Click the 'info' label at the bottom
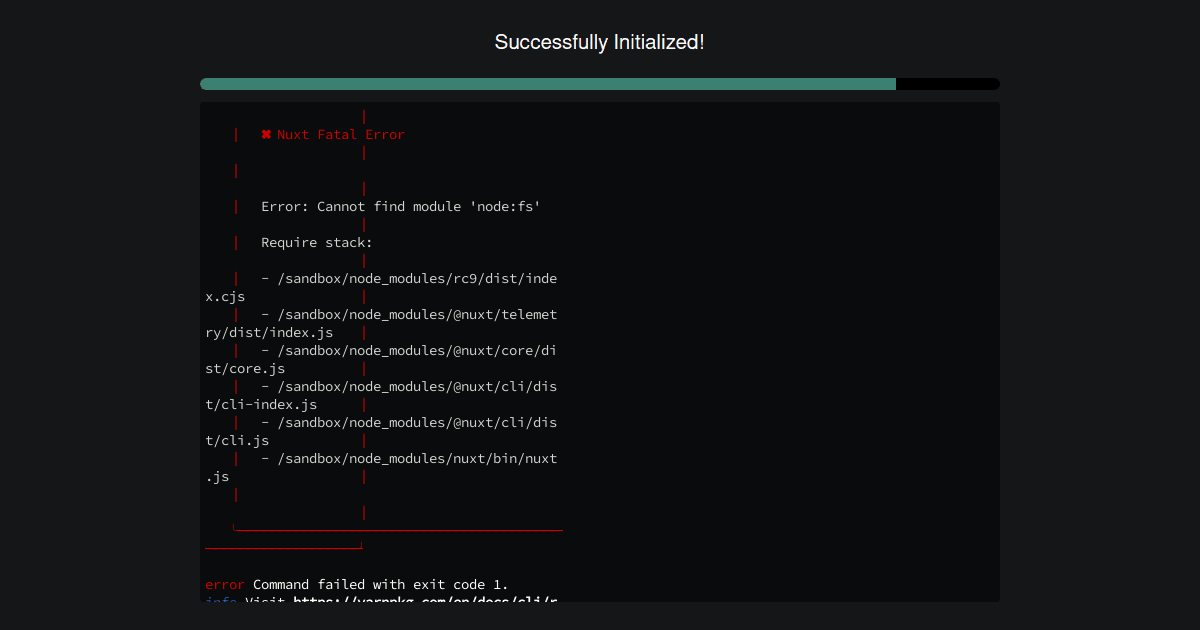 220,601
